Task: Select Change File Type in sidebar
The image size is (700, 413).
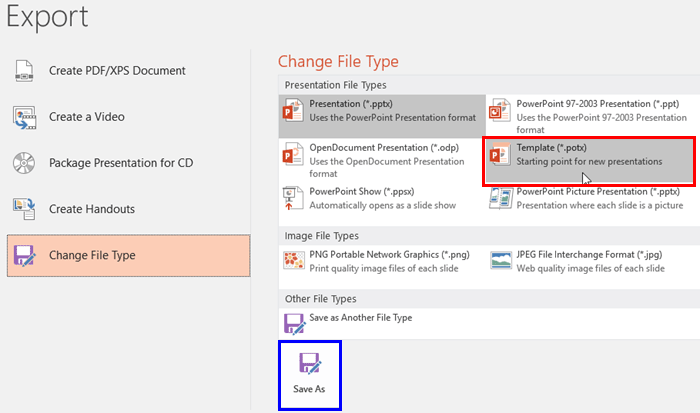Action: pyautogui.click(x=129, y=255)
